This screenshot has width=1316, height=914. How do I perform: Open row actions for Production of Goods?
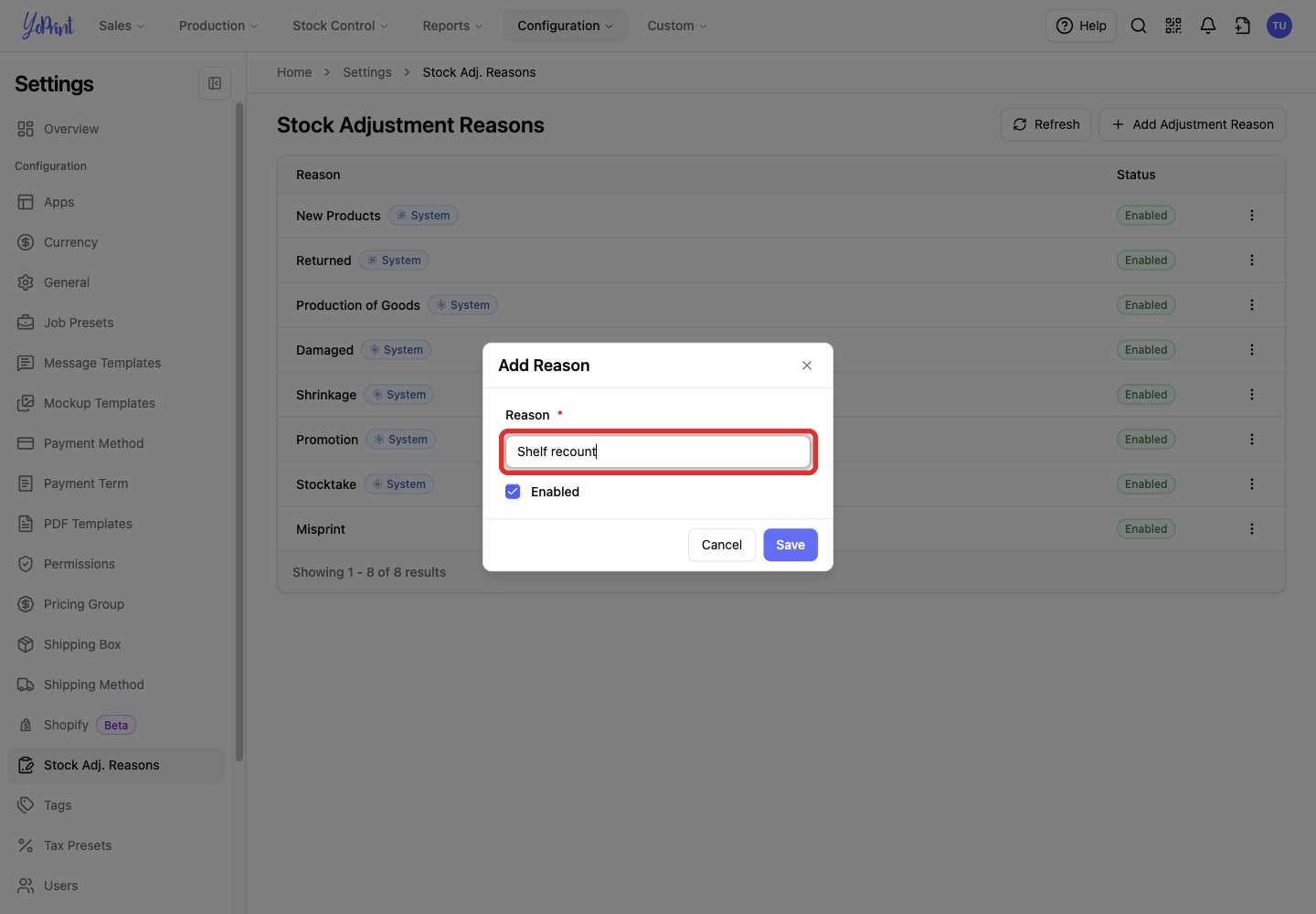coord(1252,305)
